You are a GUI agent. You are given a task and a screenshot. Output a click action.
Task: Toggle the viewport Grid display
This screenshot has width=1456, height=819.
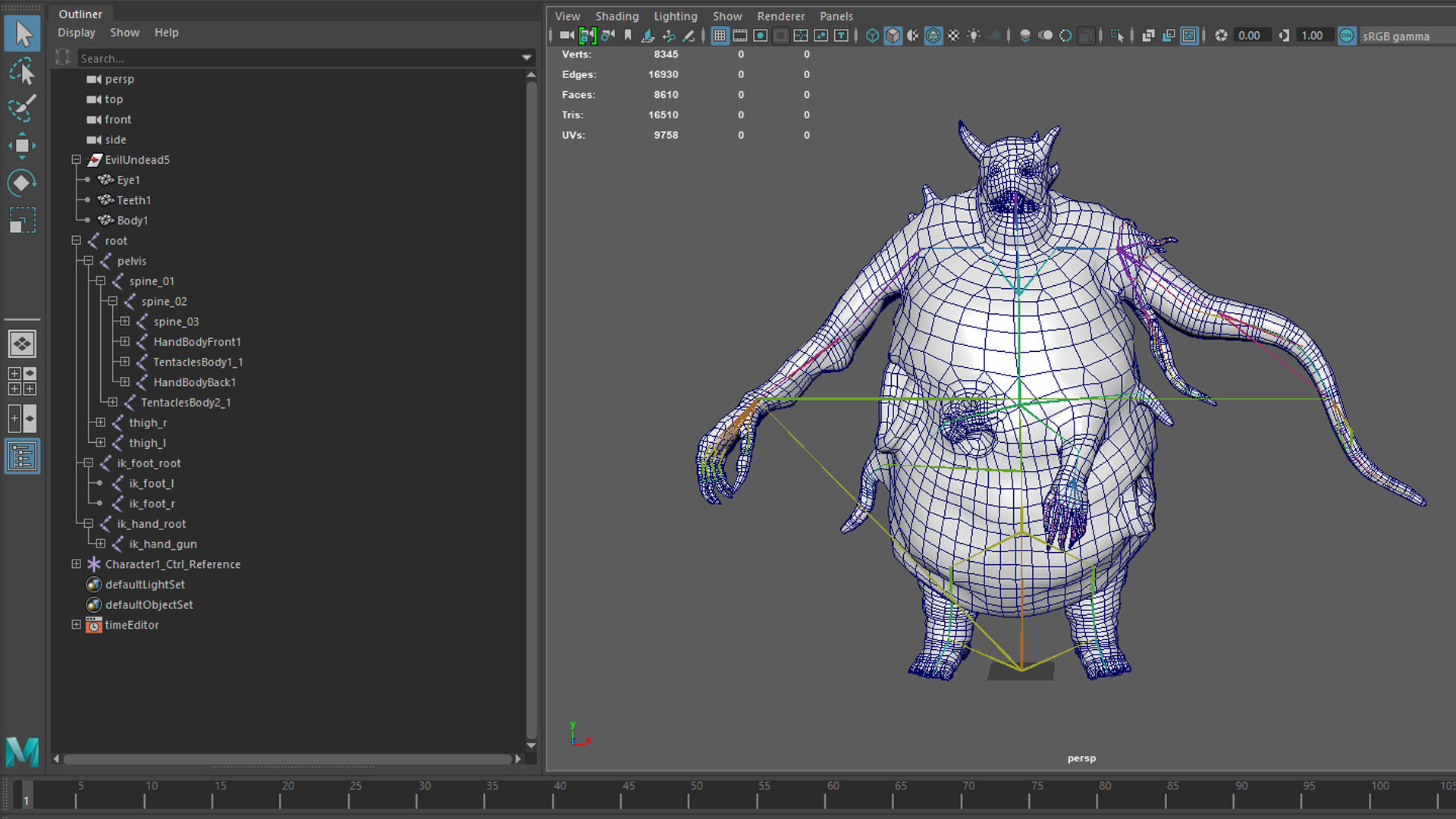[720, 36]
